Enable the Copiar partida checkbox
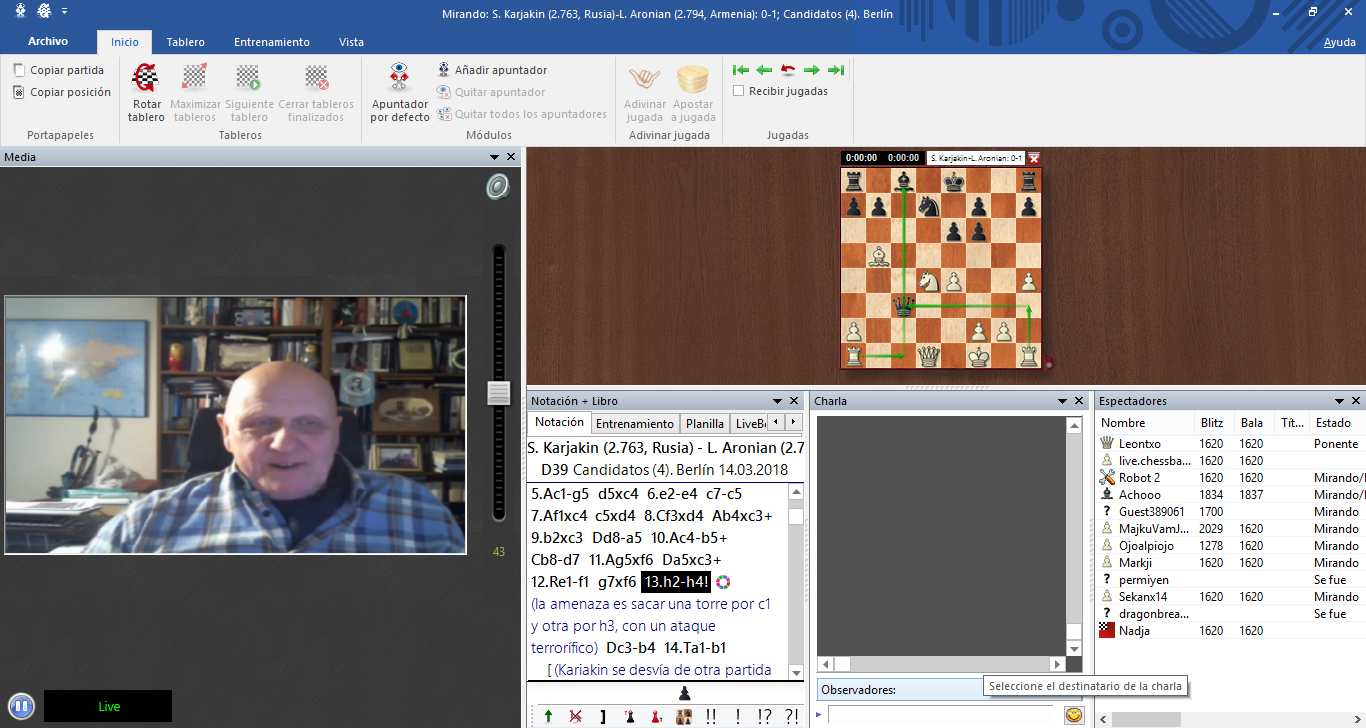This screenshot has height=728, width=1366. coord(20,70)
